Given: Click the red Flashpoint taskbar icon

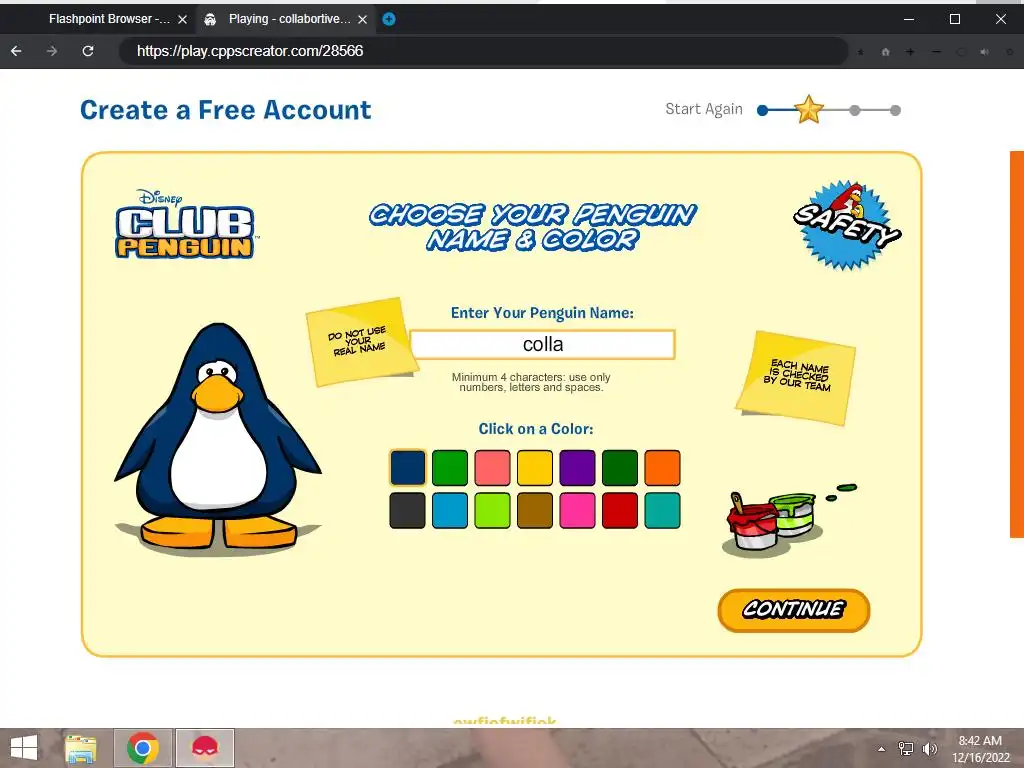Looking at the screenshot, I should click(205, 748).
